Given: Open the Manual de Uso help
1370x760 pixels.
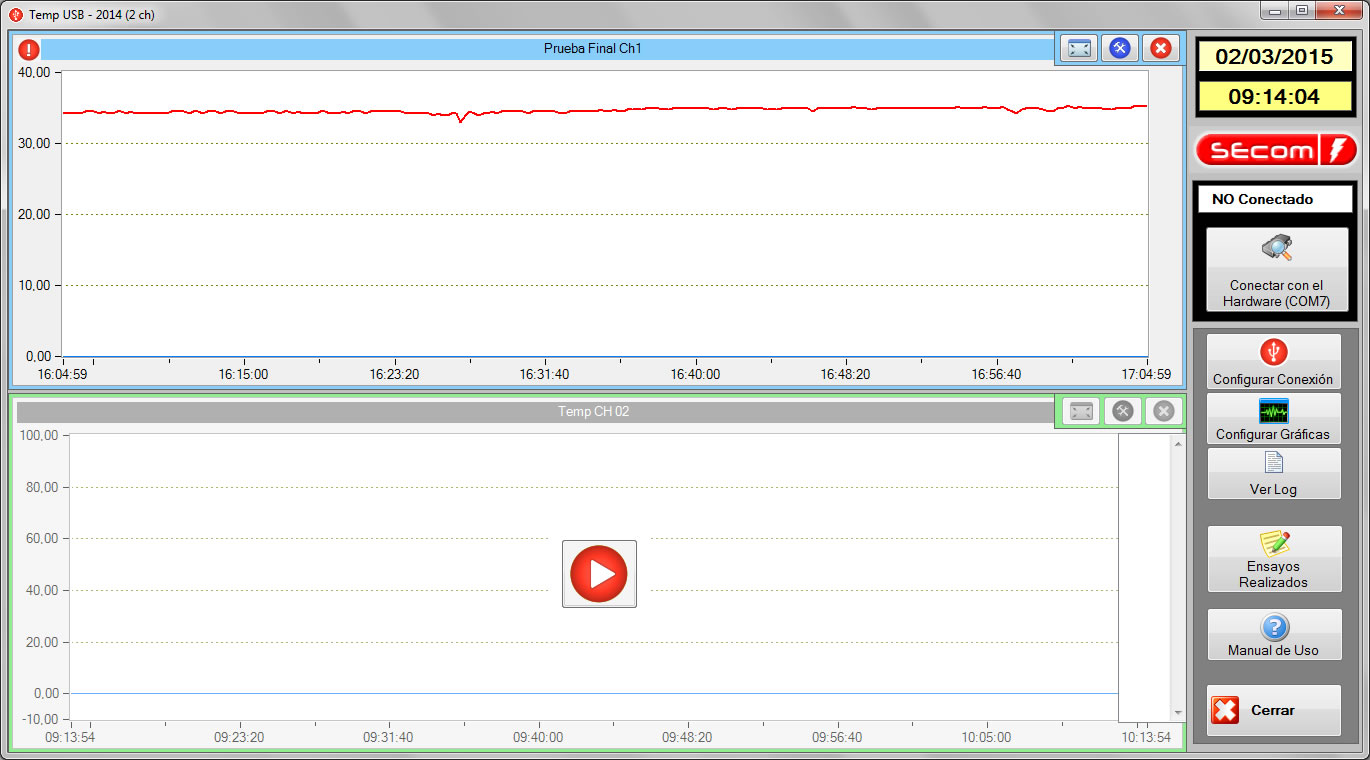Looking at the screenshot, I should [1273, 636].
